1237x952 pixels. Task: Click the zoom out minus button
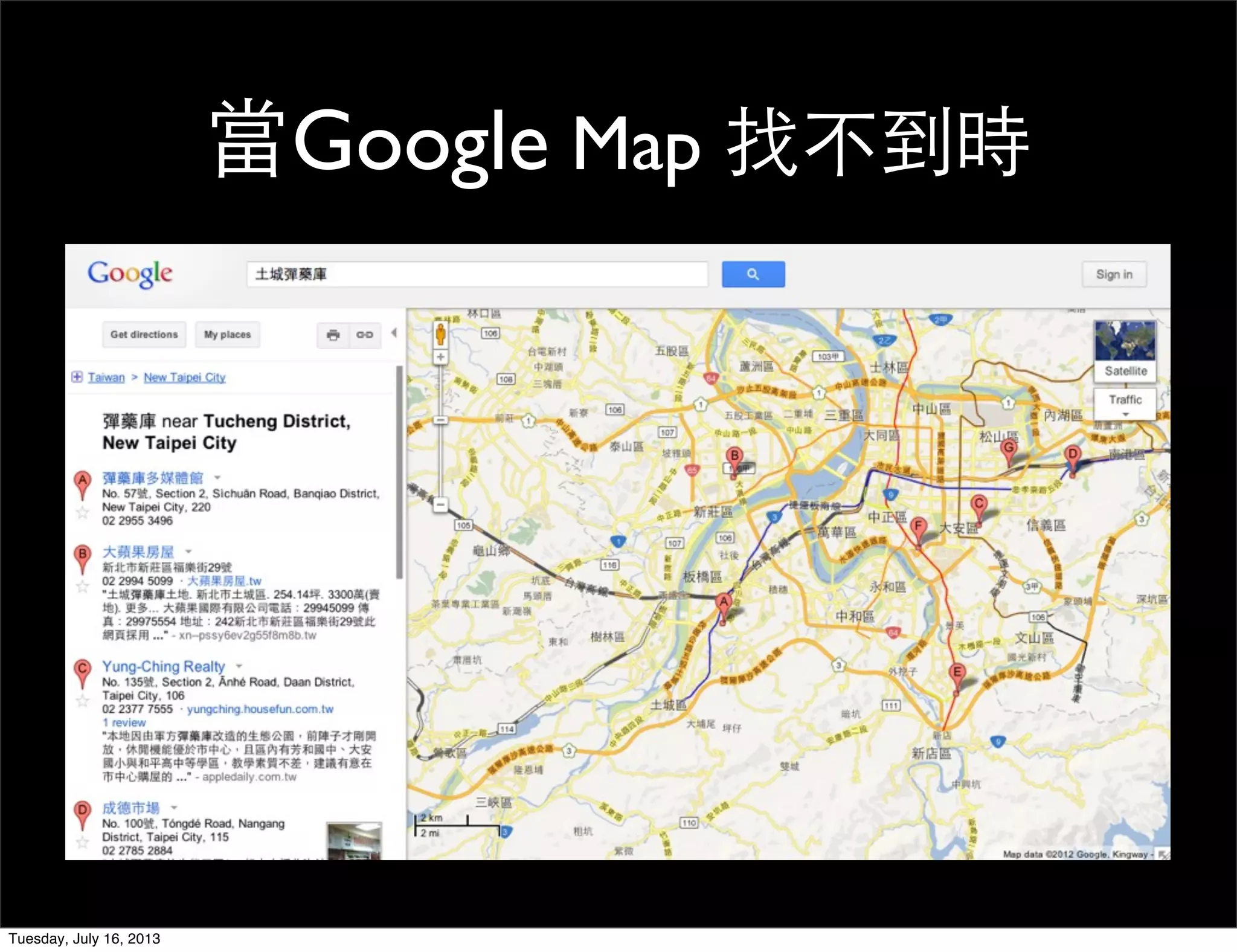441,504
